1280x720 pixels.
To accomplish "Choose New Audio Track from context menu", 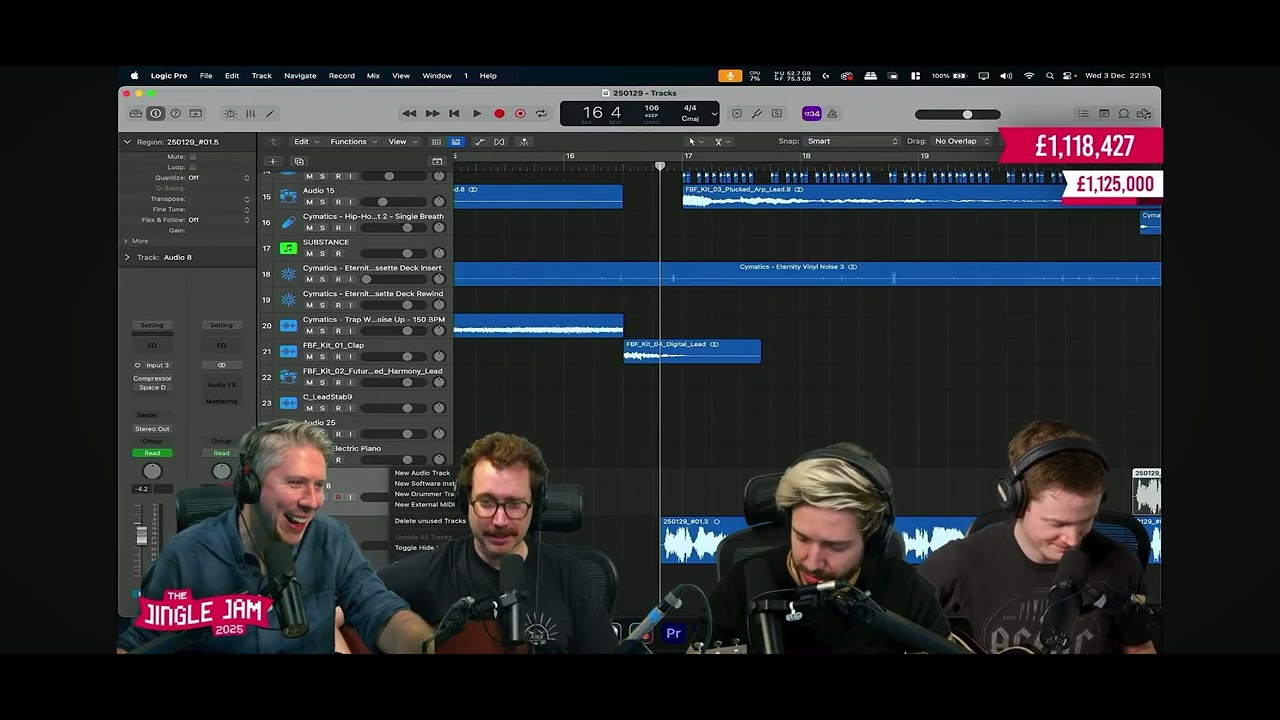I will (424, 473).
